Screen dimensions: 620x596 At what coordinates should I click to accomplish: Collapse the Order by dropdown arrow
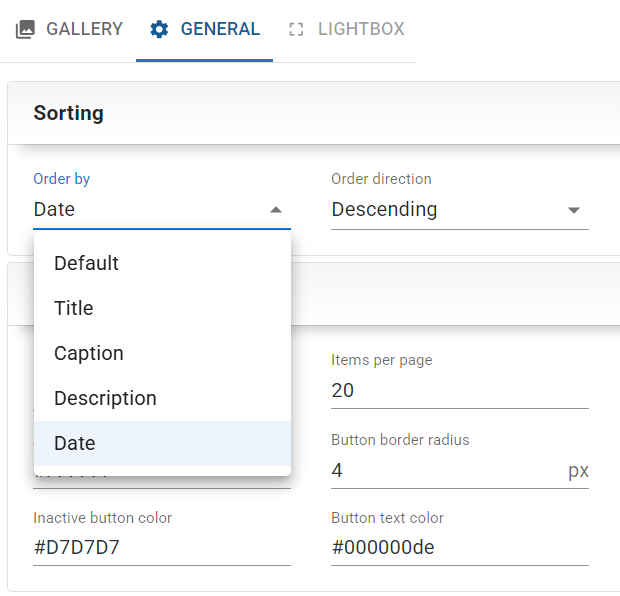click(276, 210)
